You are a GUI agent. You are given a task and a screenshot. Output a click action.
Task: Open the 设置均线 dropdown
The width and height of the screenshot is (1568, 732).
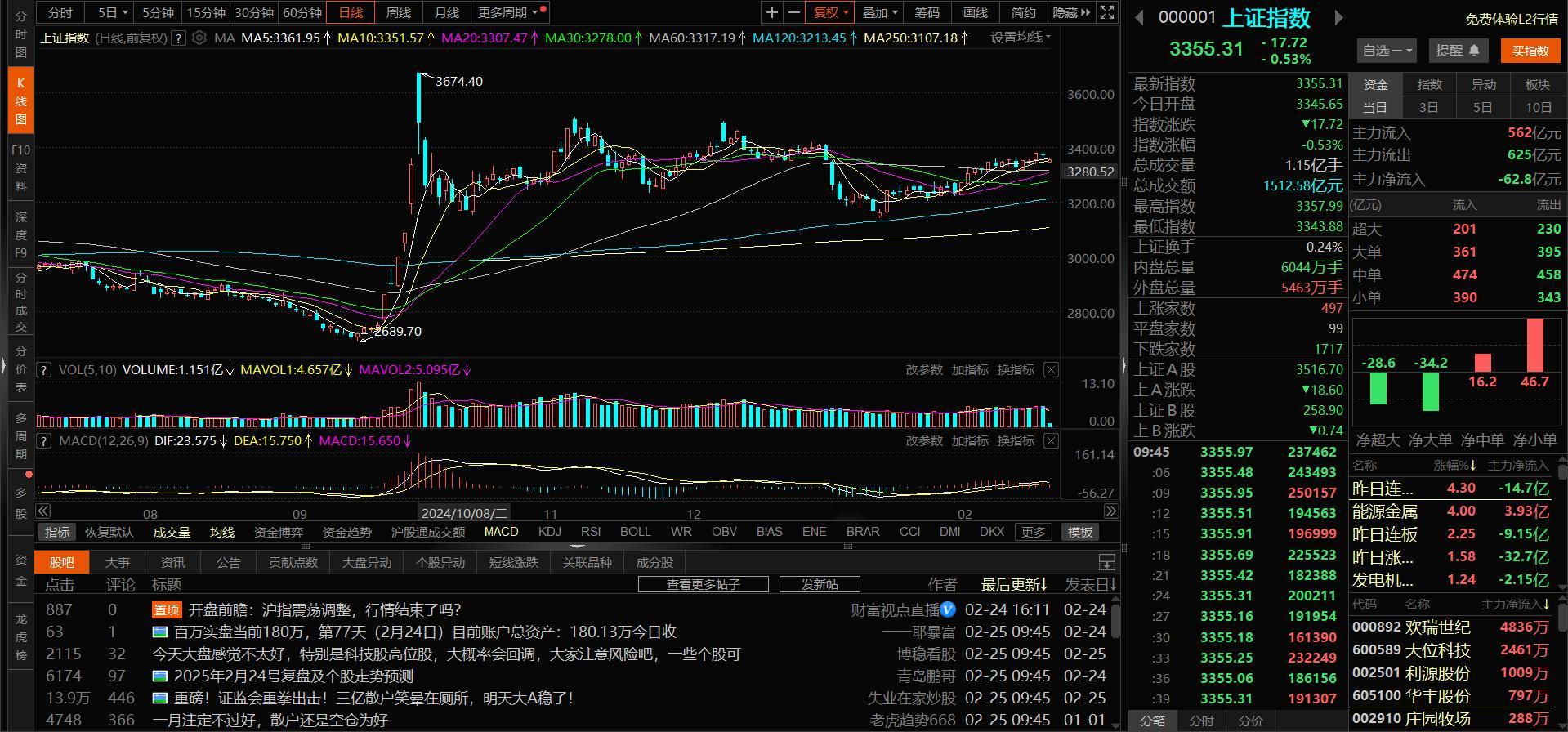click(1021, 38)
